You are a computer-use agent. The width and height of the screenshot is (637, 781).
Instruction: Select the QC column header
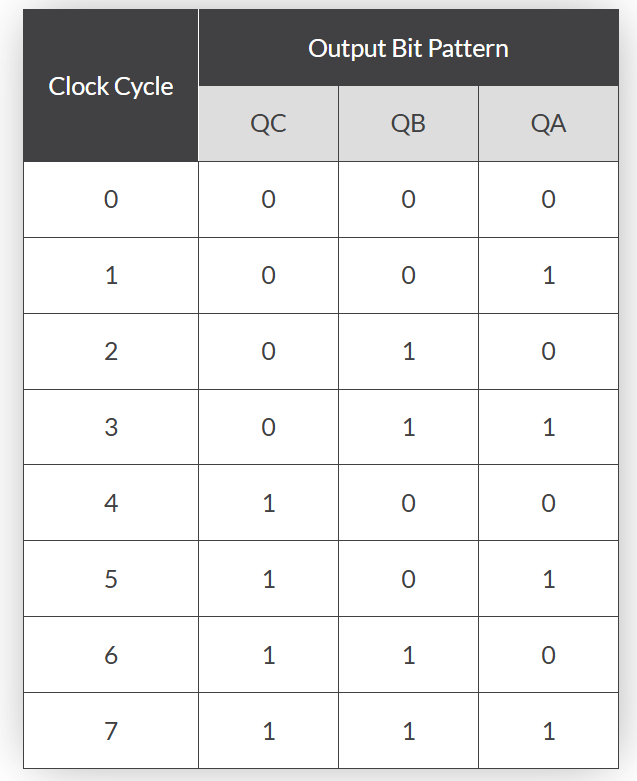point(268,123)
